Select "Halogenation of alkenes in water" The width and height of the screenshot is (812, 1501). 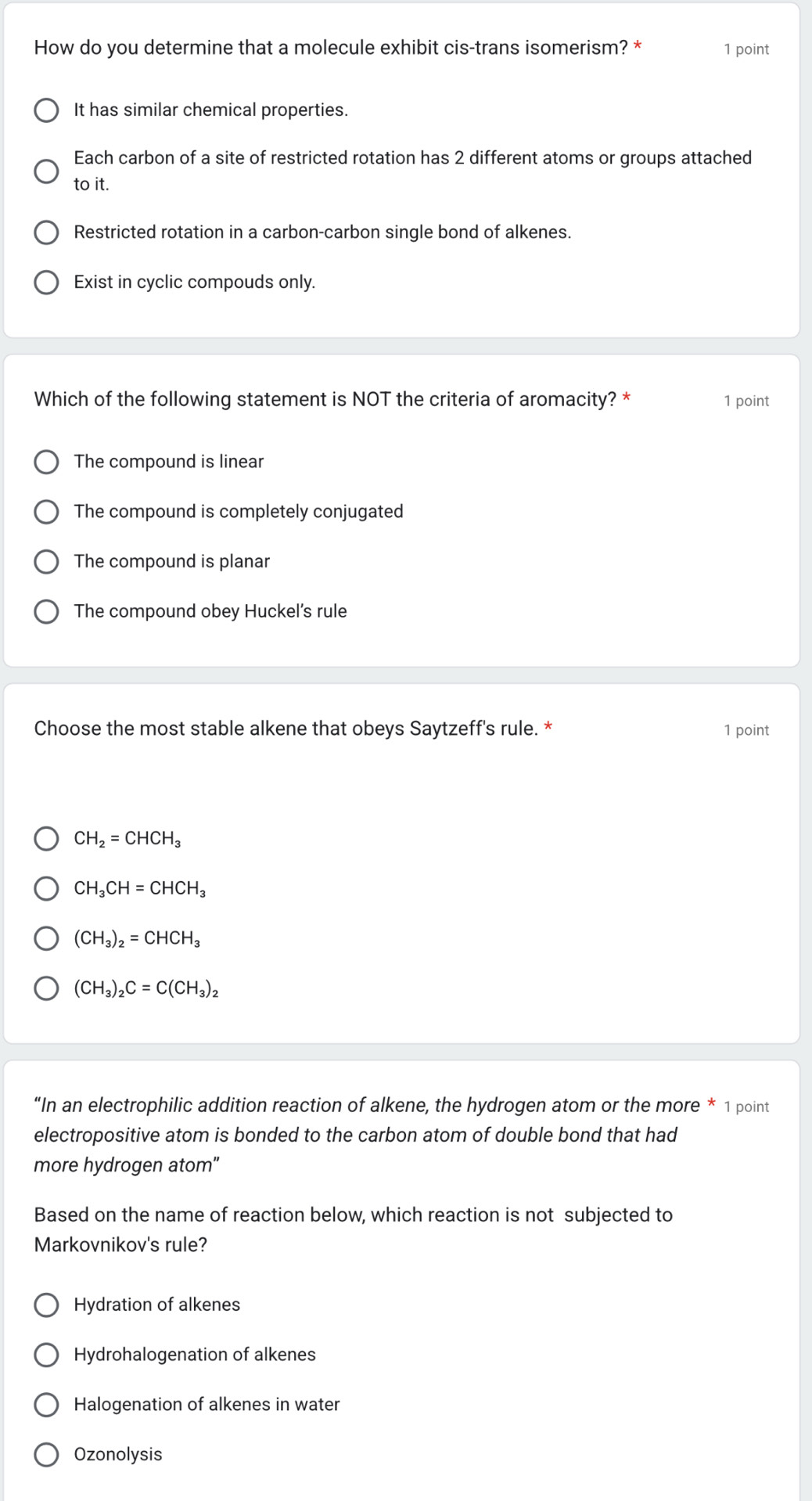tap(47, 1405)
